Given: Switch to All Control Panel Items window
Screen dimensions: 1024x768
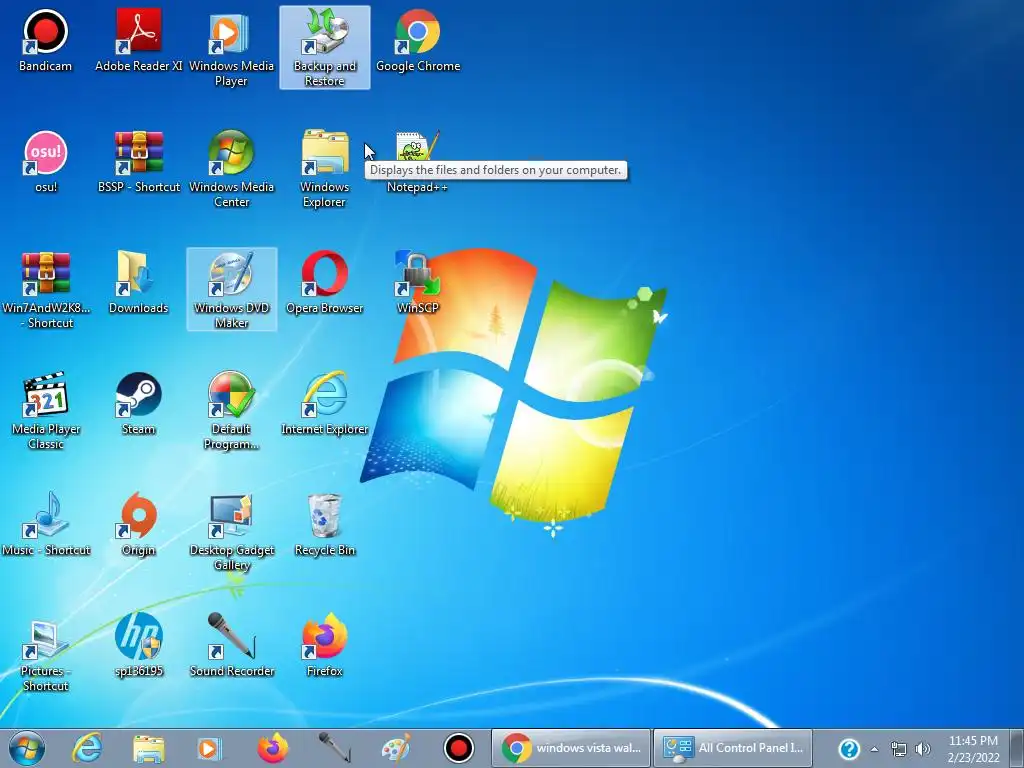Looking at the screenshot, I should tap(733, 748).
